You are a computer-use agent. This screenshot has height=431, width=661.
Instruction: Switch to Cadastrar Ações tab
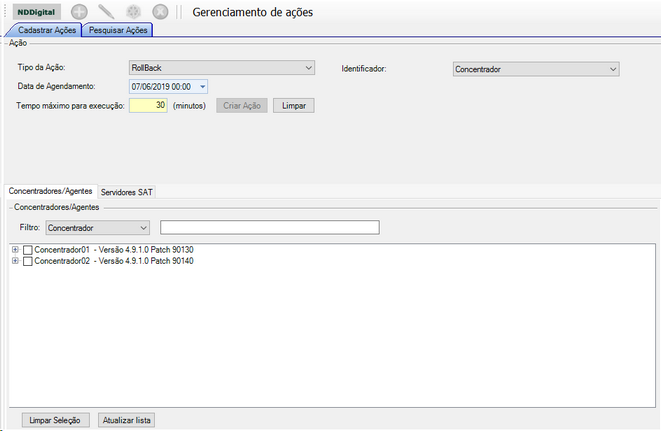pyautogui.click(x=47, y=30)
